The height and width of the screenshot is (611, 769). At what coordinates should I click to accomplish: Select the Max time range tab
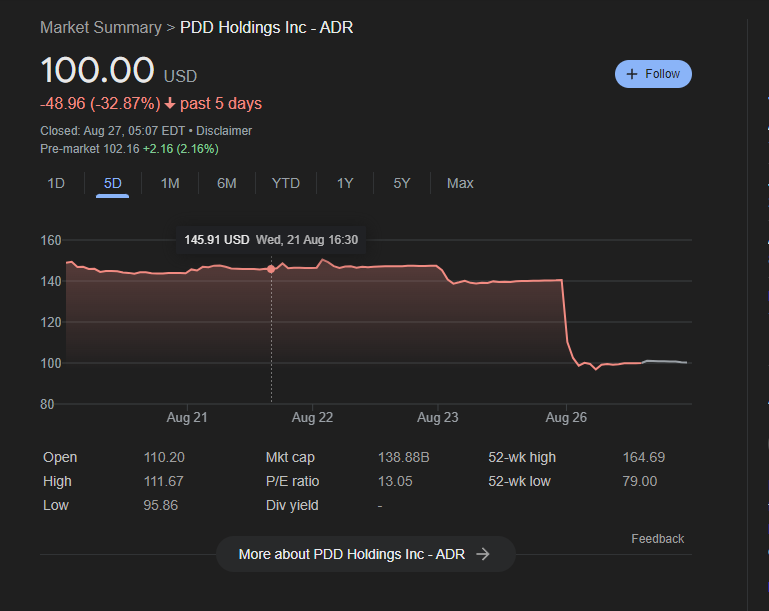pyautogui.click(x=460, y=183)
